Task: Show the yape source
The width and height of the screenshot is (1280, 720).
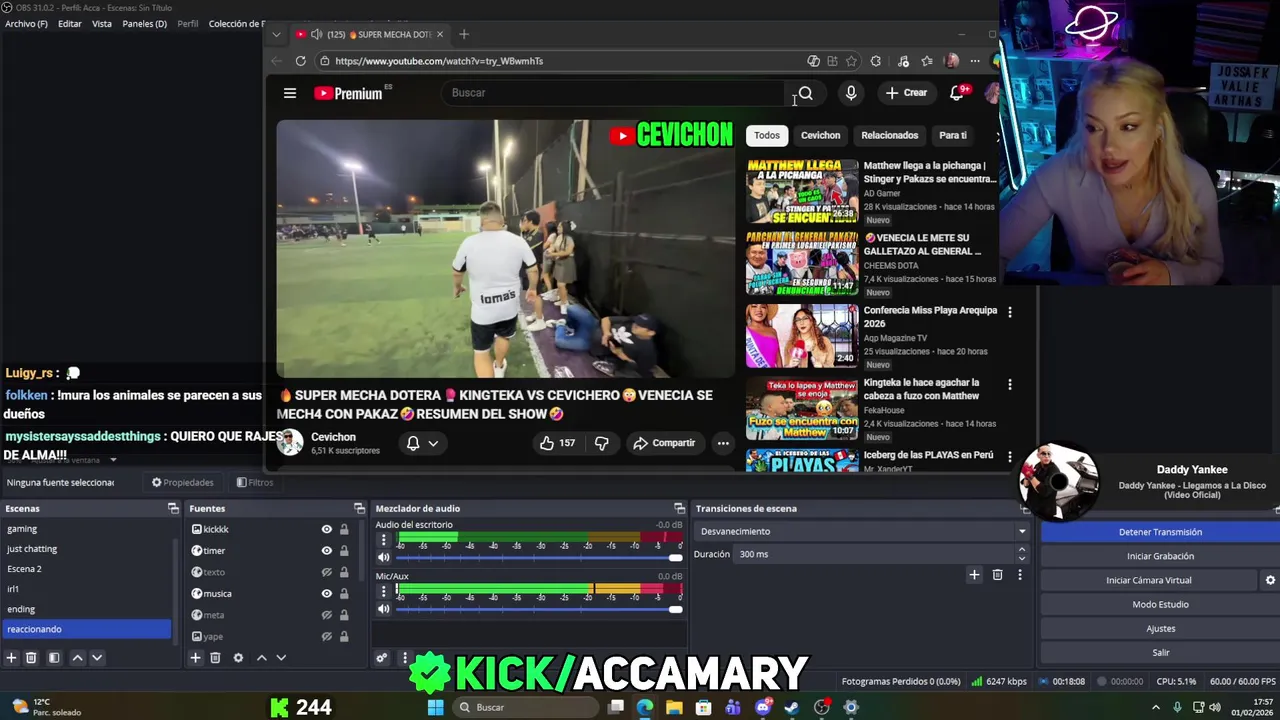Action: point(326,637)
